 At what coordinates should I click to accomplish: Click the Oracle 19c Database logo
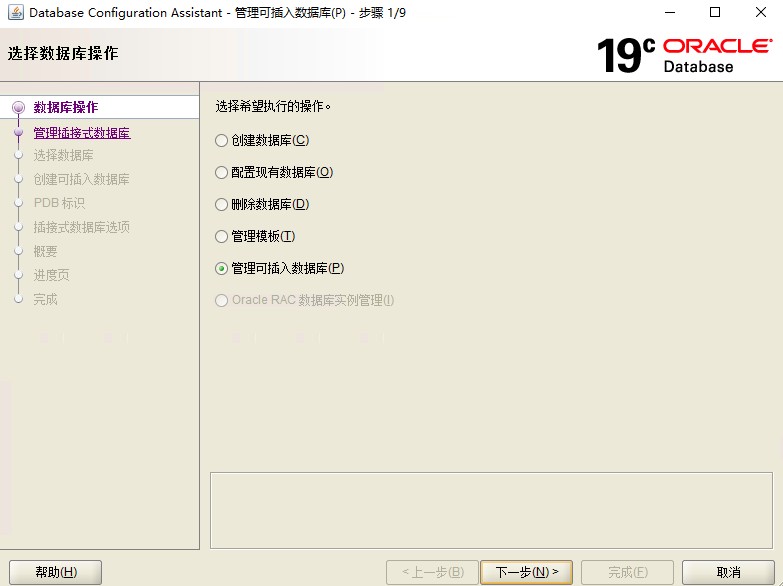coord(685,55)
